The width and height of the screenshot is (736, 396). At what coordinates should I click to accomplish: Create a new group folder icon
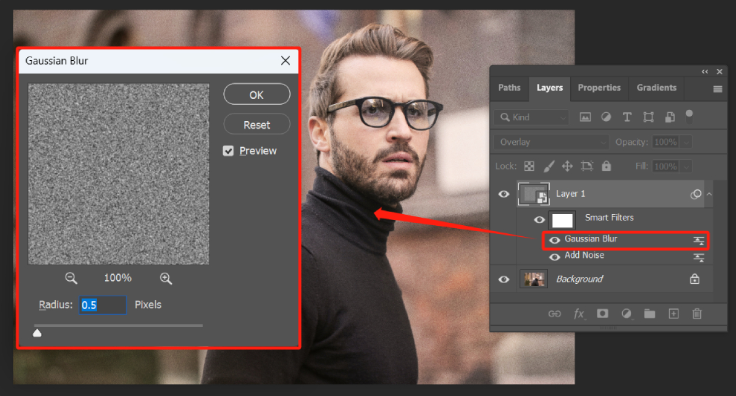point(650,314)
